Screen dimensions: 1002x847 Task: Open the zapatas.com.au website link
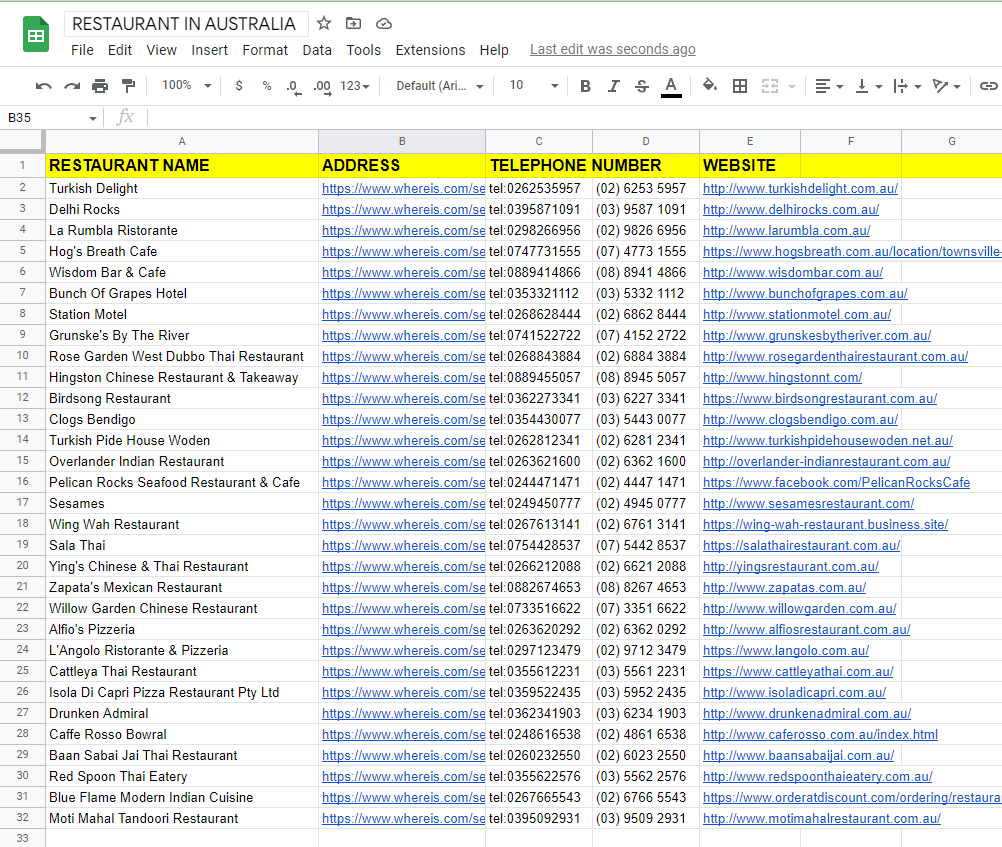784,587
